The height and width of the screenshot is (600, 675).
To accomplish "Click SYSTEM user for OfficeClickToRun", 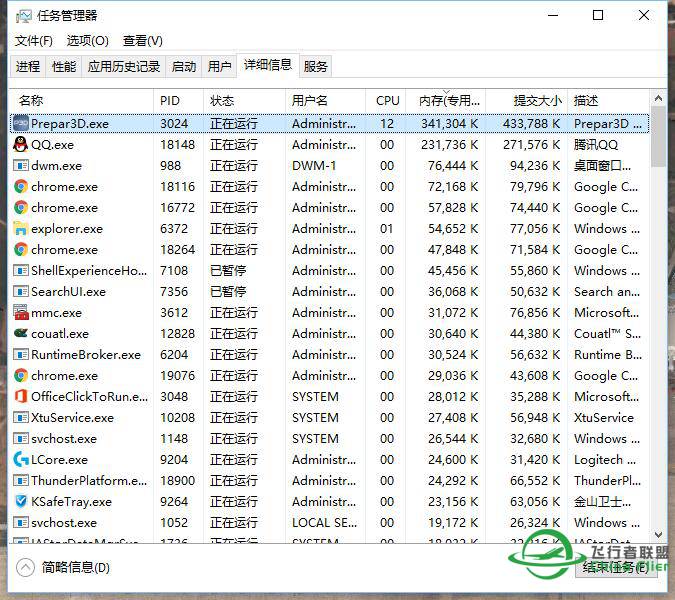I will [x=315, y=396].
